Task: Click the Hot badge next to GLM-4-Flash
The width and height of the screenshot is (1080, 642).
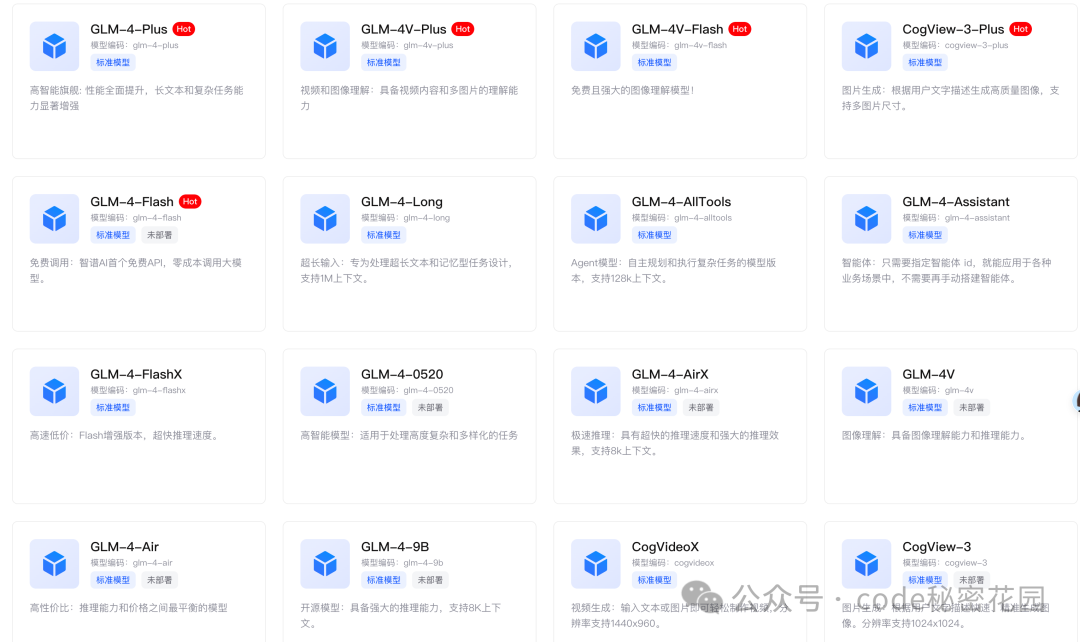Action: point(190,201)
